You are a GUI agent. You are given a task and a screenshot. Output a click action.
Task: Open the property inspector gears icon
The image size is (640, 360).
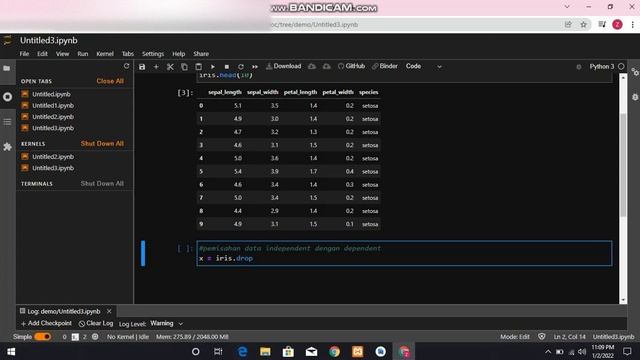(x=635, y=72)
